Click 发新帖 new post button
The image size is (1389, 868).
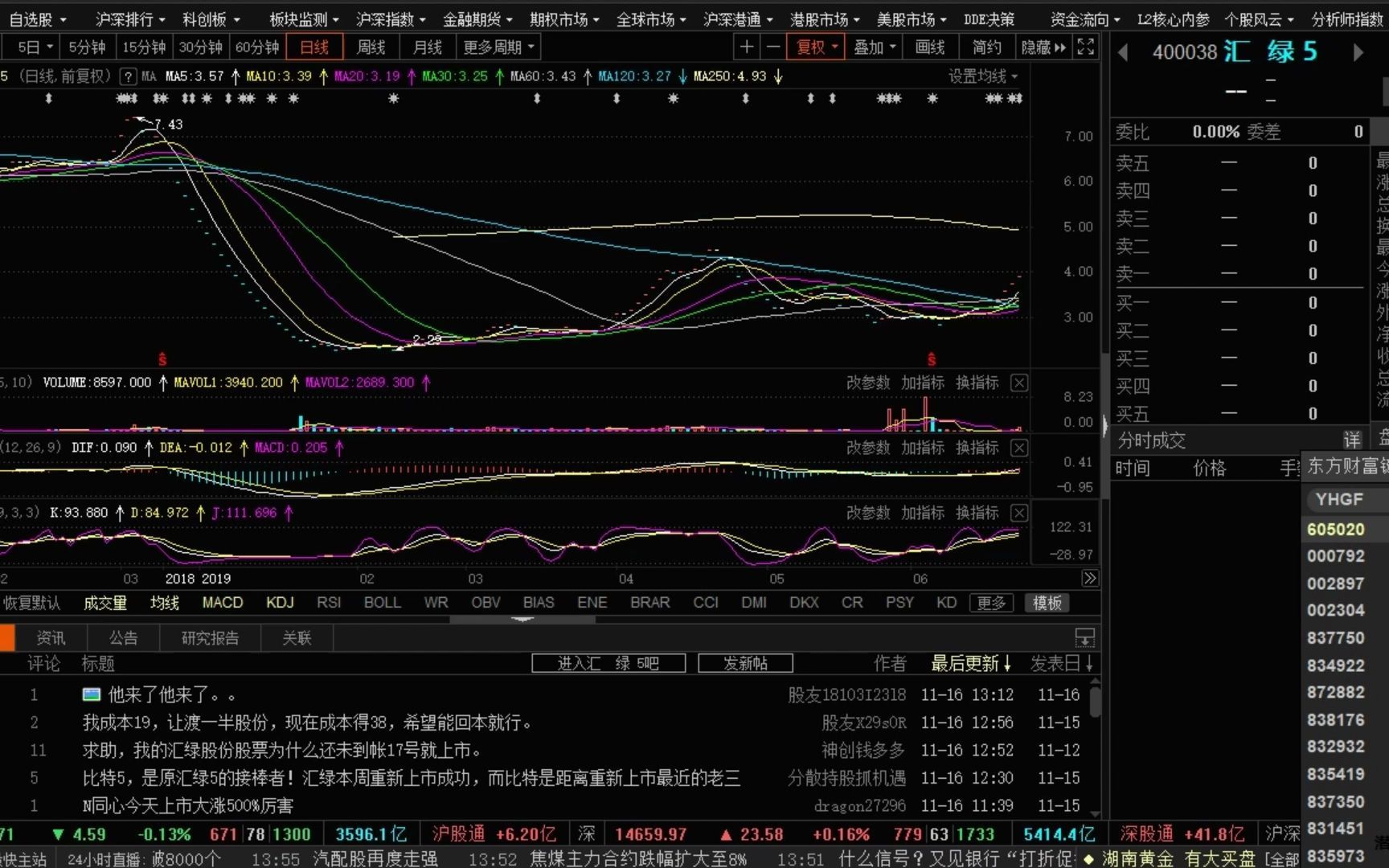[745, 663]
